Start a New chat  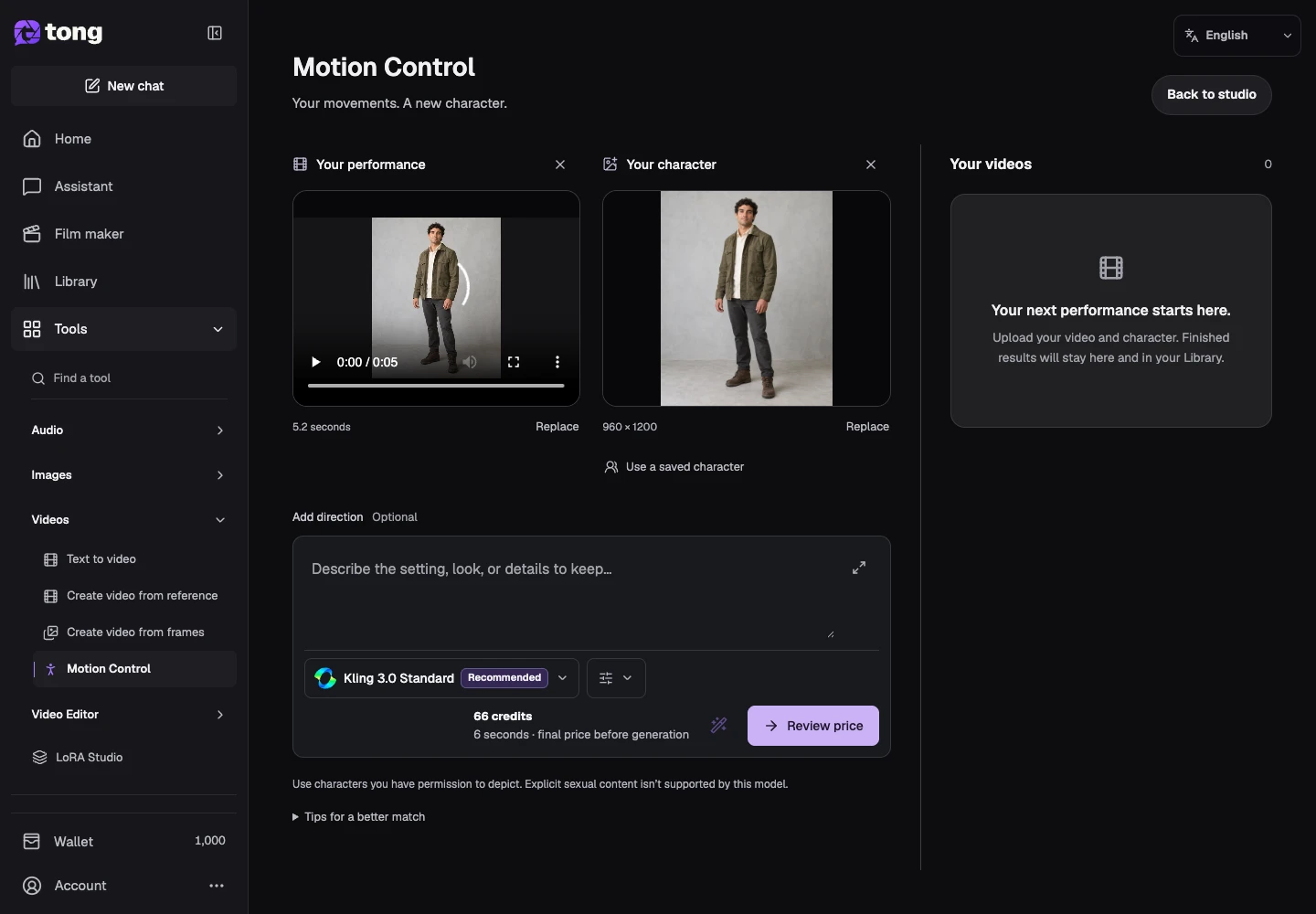124,86
